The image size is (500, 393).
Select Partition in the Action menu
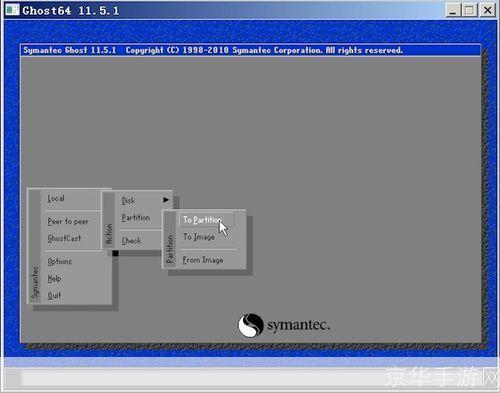[136, 218]
